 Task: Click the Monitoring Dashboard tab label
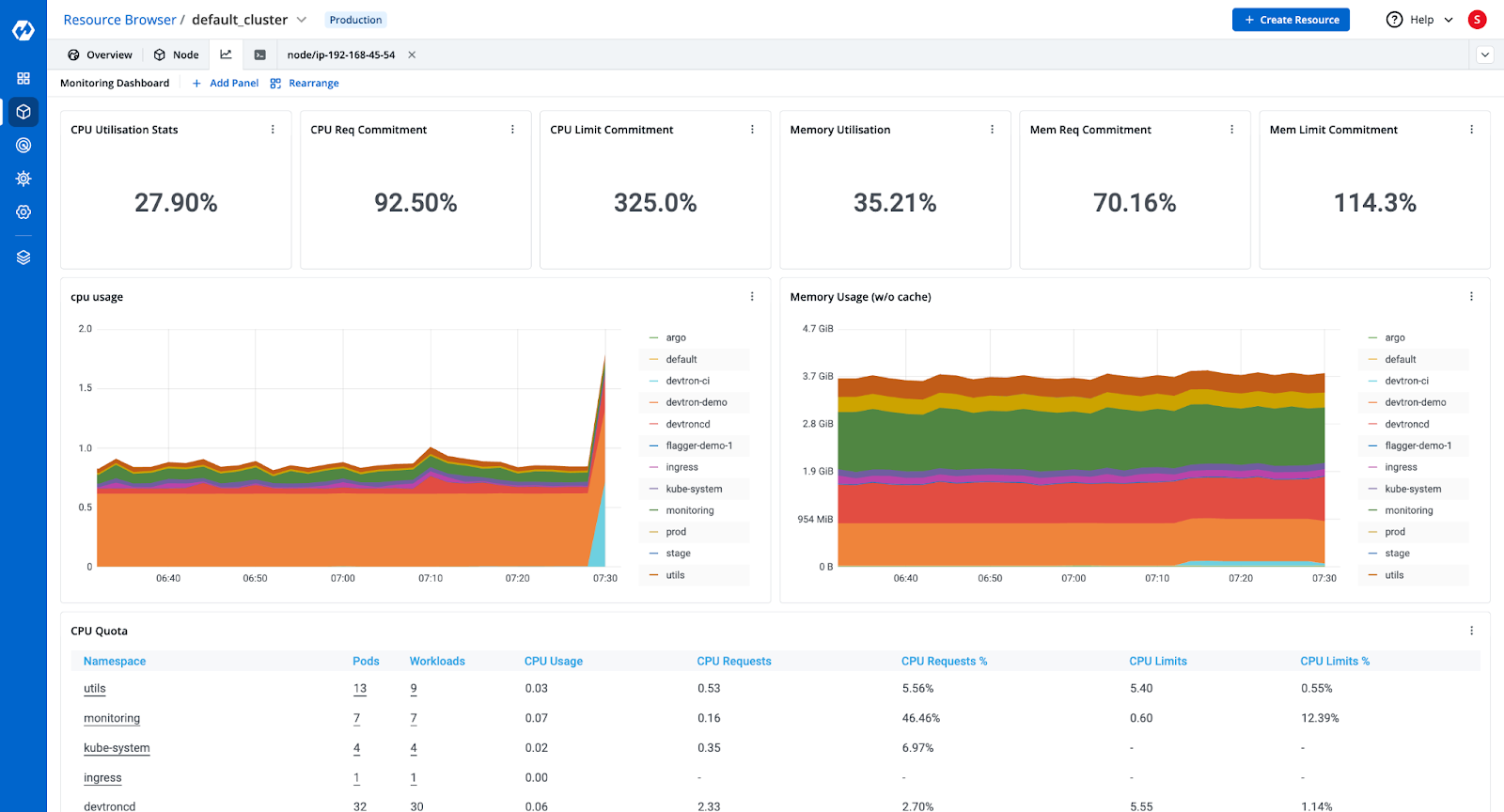(x=115, y=83)
